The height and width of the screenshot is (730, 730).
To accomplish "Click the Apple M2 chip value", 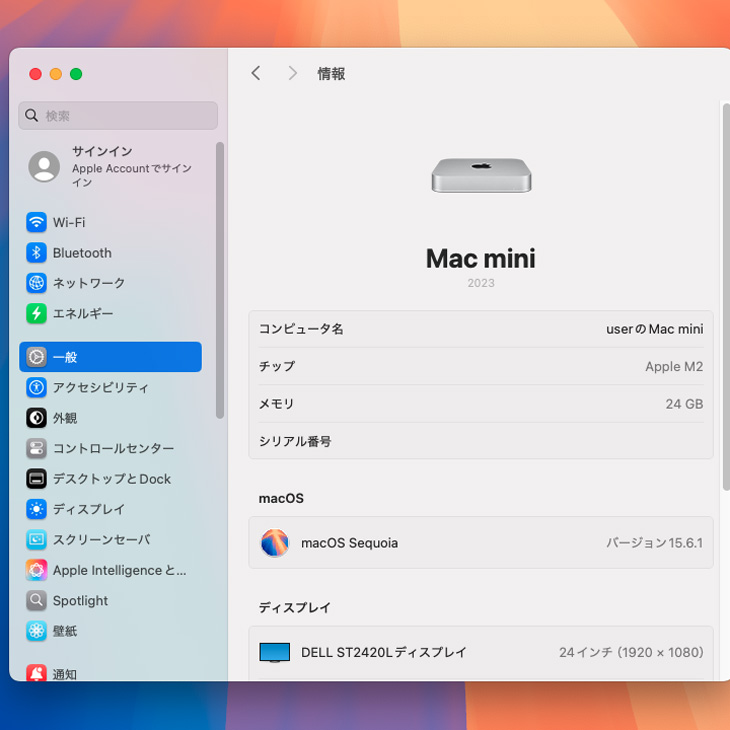I will point(674,366).
